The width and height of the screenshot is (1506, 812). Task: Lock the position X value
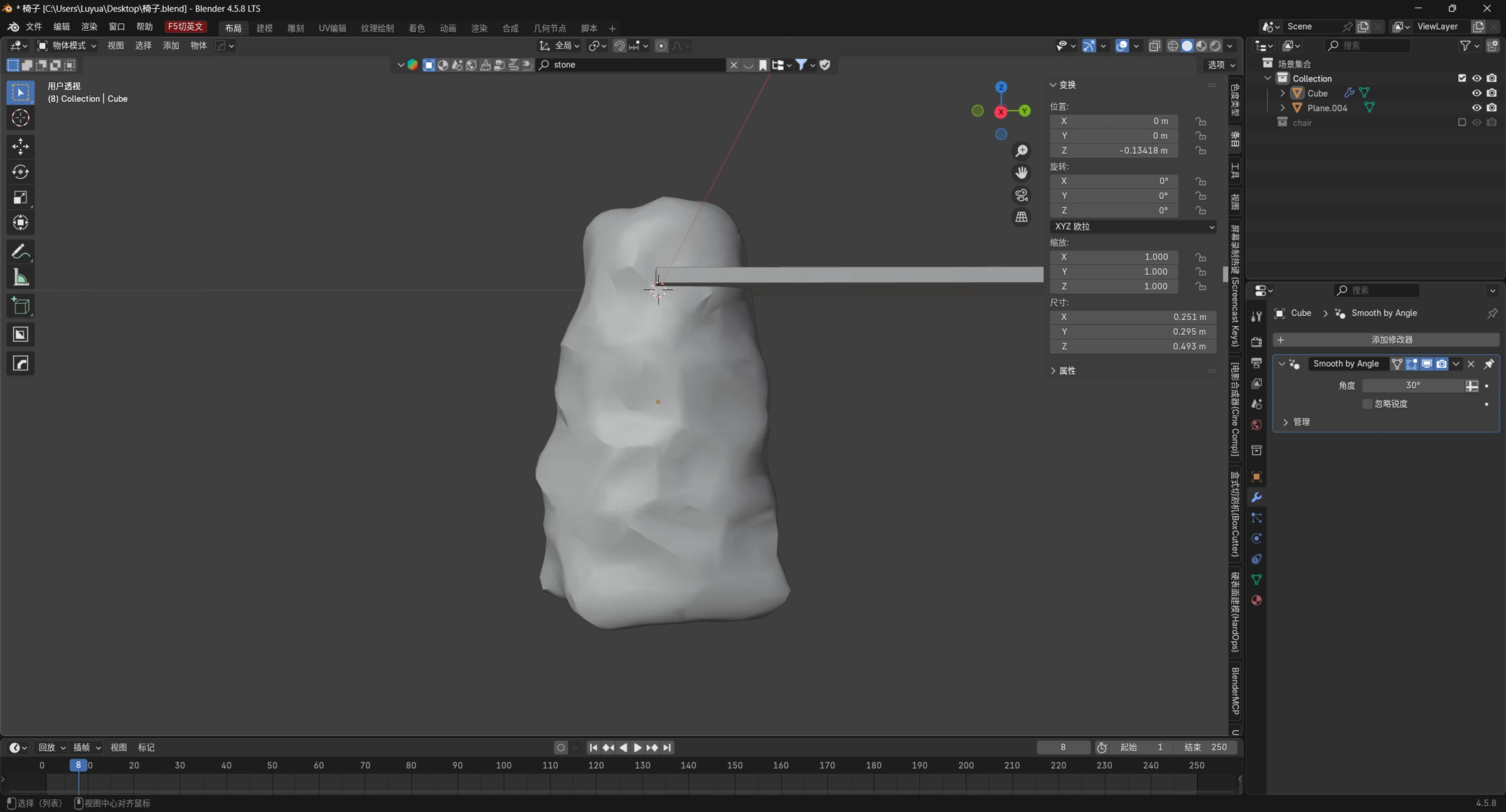pos(1200,121)
